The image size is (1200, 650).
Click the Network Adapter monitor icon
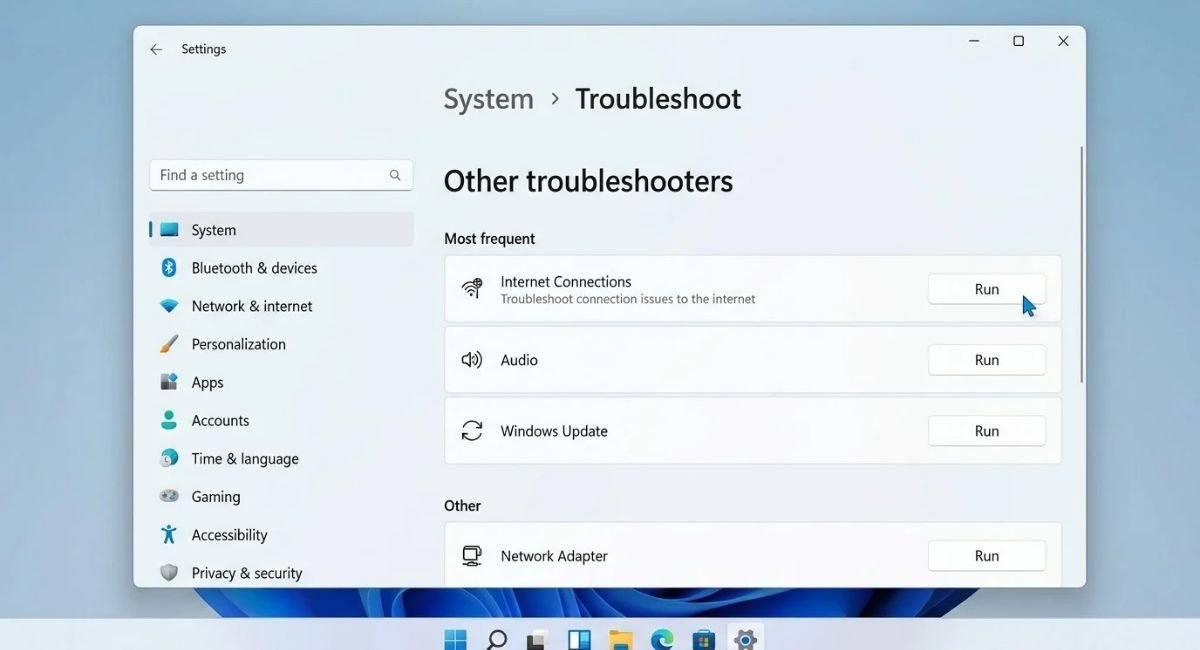(472, 556)
